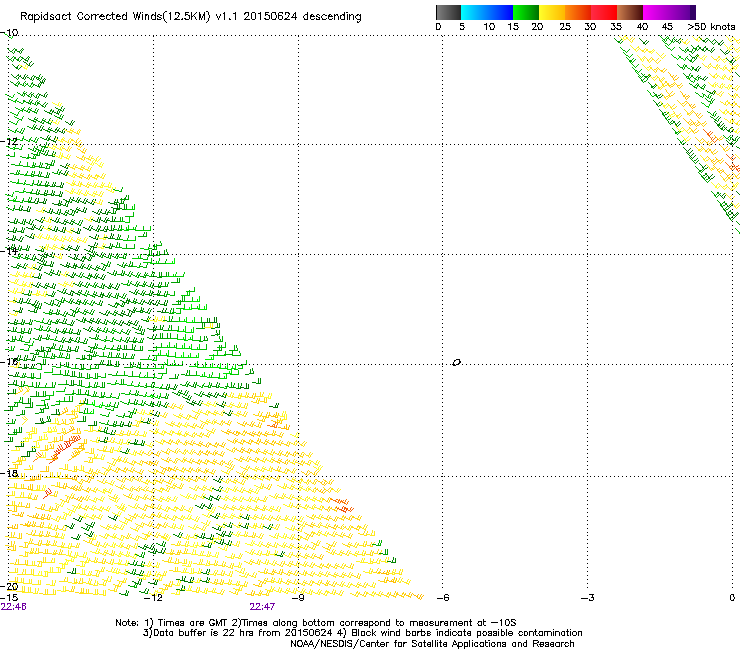740x650 pixels.
Task: Click the '>50 knots' legend label
Action: 711,27
